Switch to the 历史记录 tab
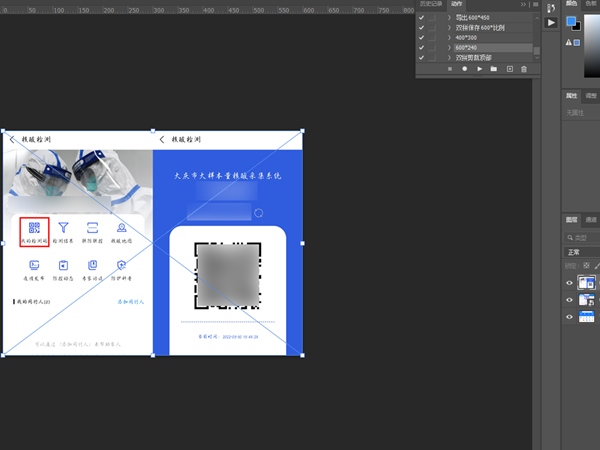This screenshot has width=600, height=450. (x=431, y=4)
